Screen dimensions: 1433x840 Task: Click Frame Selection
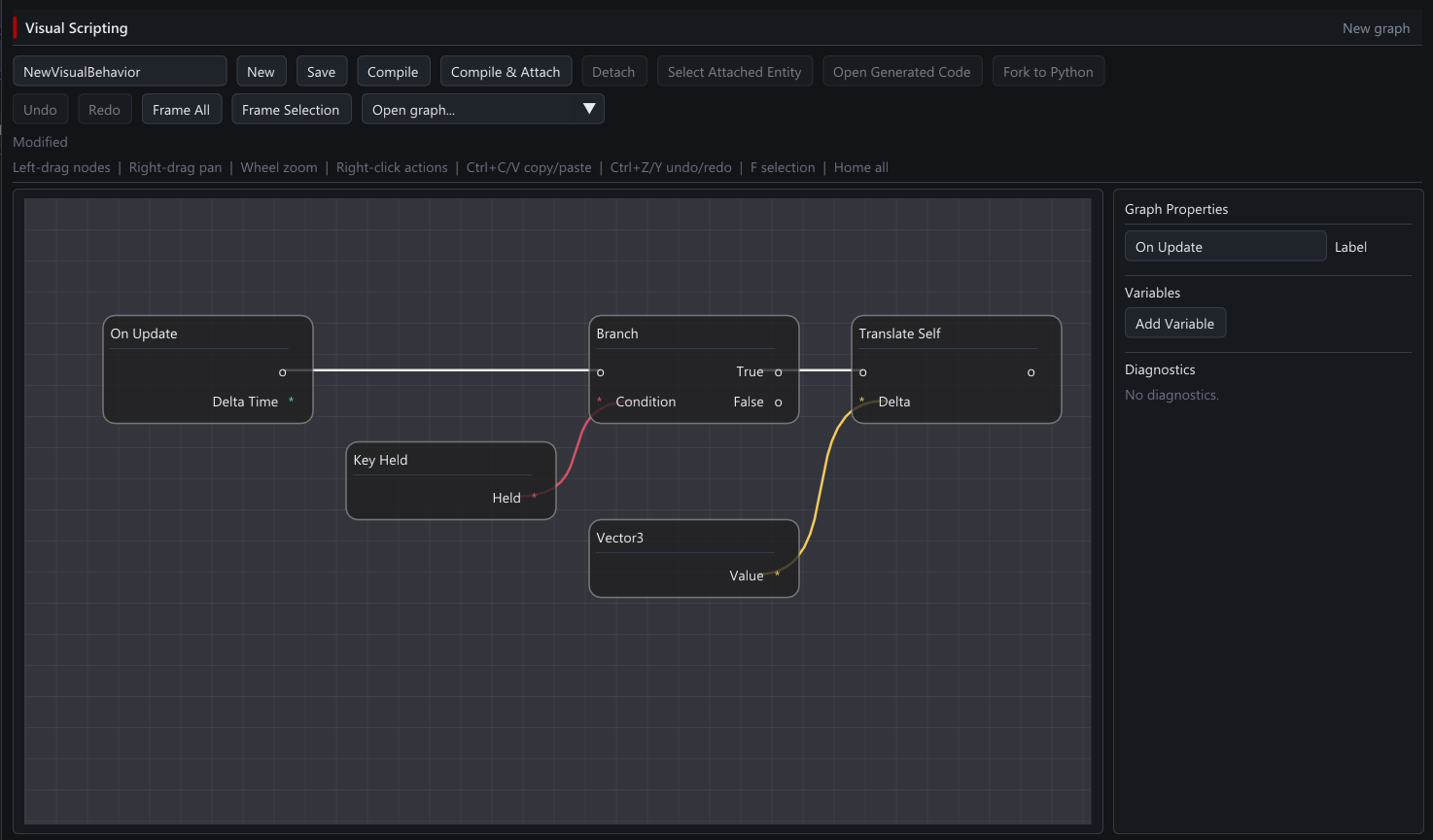tap(291, 109)
